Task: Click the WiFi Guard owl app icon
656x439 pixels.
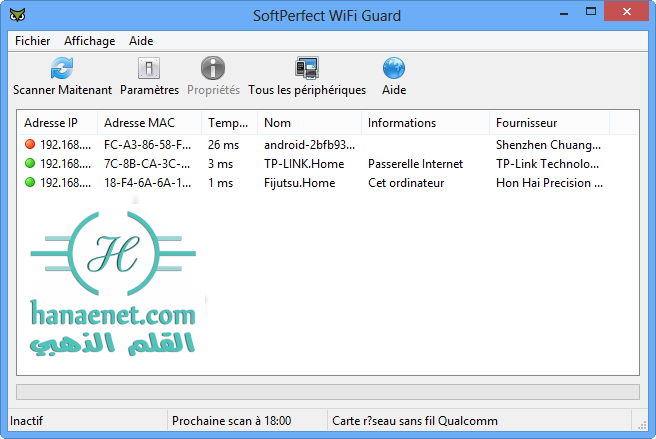Action: pos(18,15)
